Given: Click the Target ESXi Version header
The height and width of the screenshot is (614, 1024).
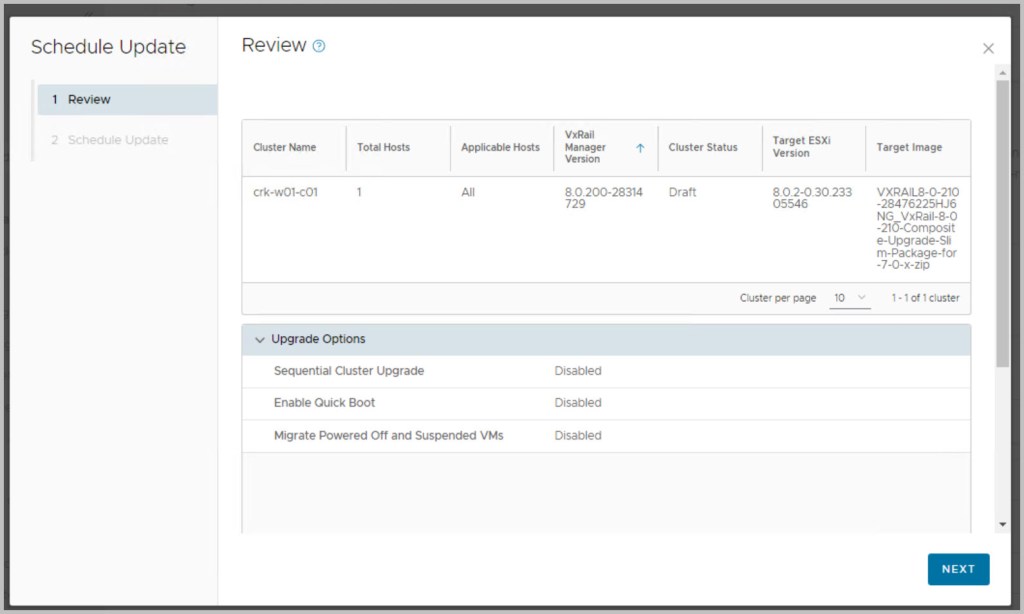Looking at the screenshot, I should click(804, 148).
